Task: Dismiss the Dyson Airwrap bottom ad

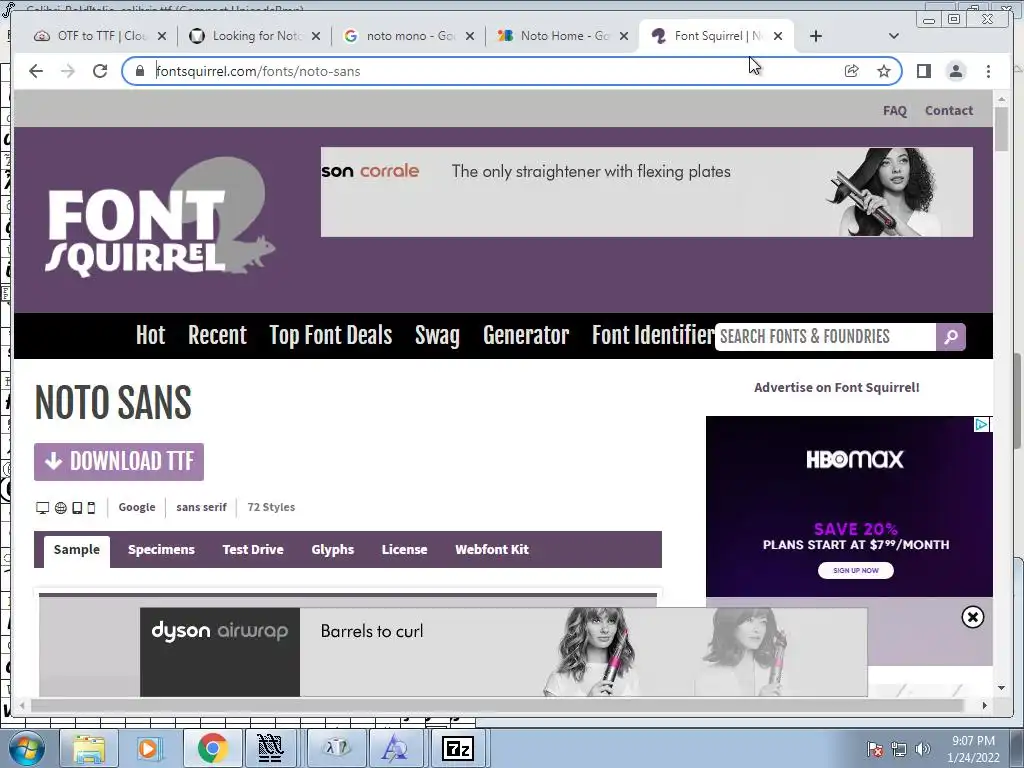Action: click(972, 617)
